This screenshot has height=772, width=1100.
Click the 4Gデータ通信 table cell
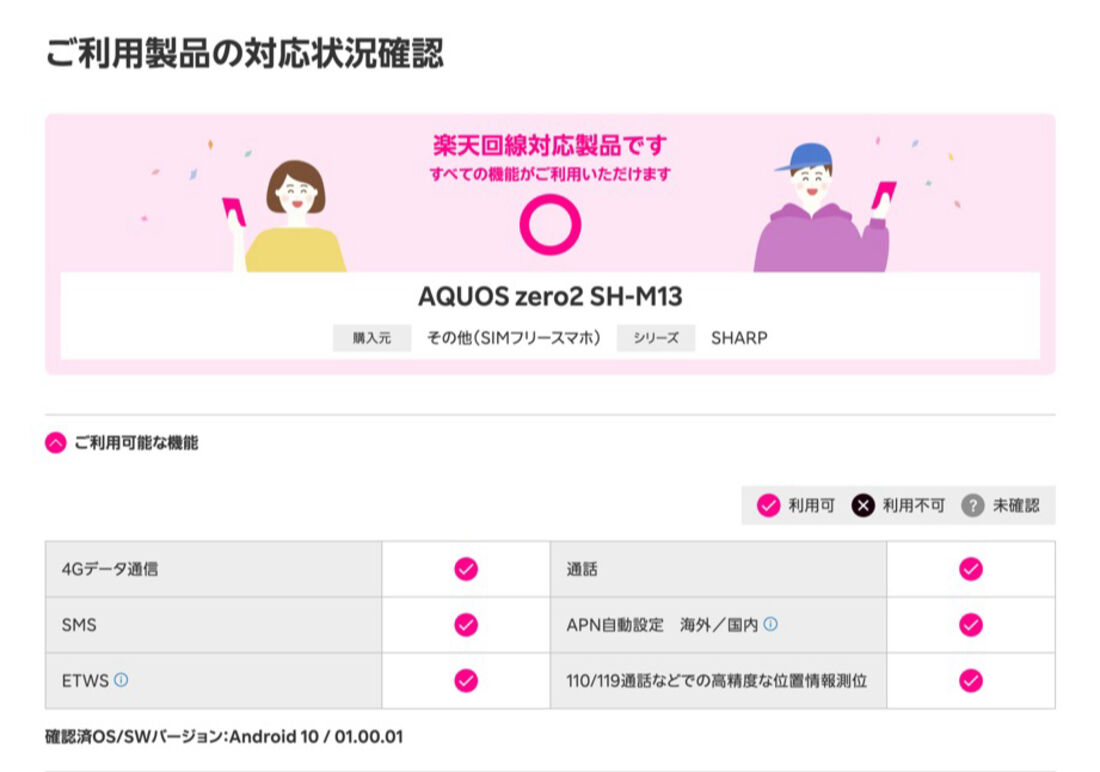(x=214, y=569)
